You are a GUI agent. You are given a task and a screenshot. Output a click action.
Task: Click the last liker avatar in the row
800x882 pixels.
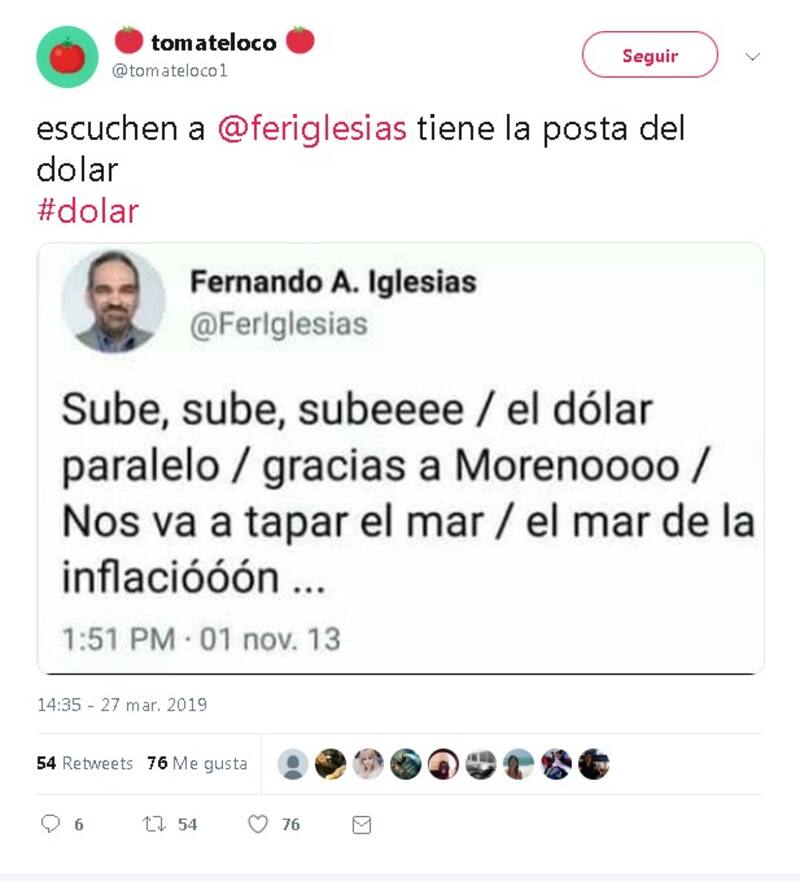[x=594, y=764]
